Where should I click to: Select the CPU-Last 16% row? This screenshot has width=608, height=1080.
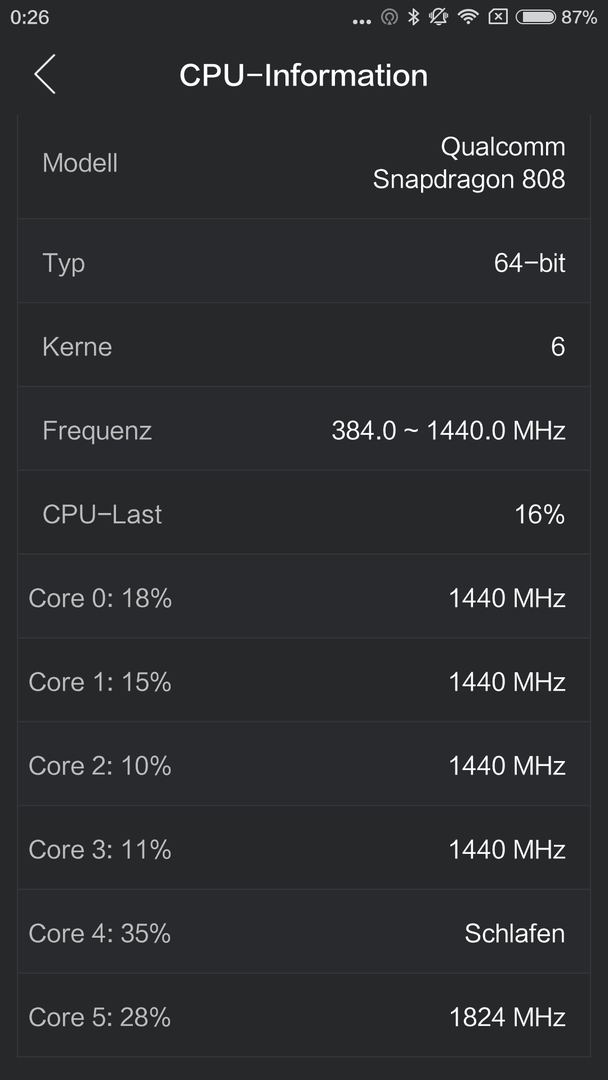[304, 514]
